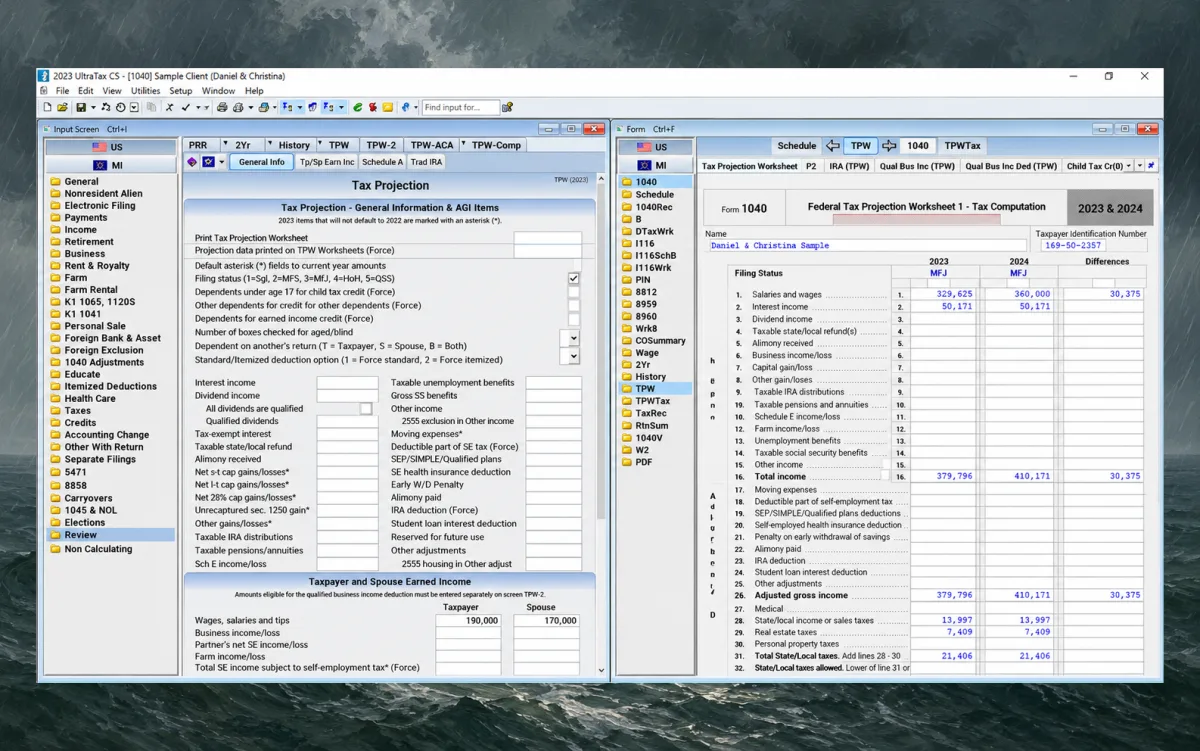Open the save icon dropdown arrow
The image size is (1200, 751).
93,107
